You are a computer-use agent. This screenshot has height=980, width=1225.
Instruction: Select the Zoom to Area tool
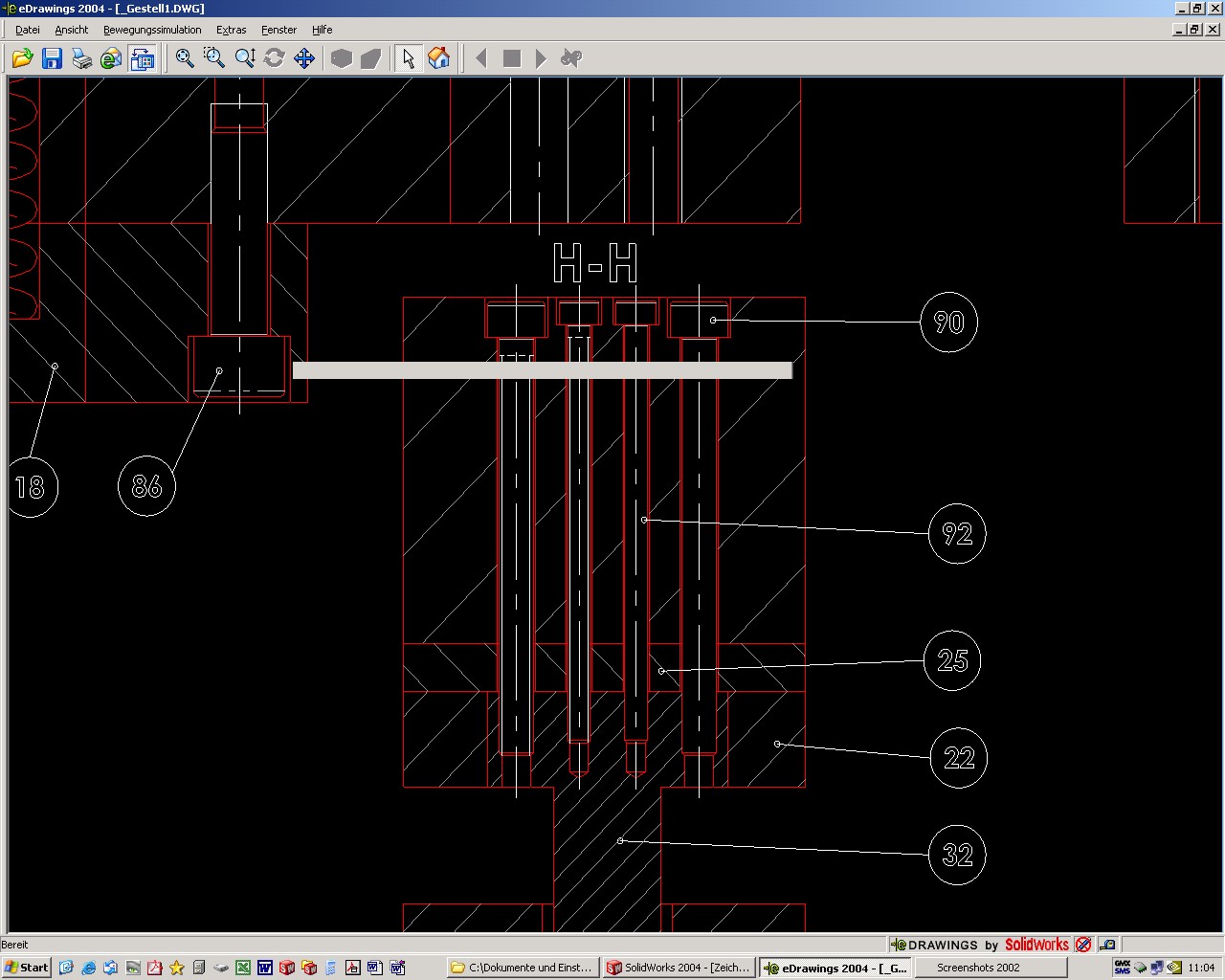coord(214,58)
